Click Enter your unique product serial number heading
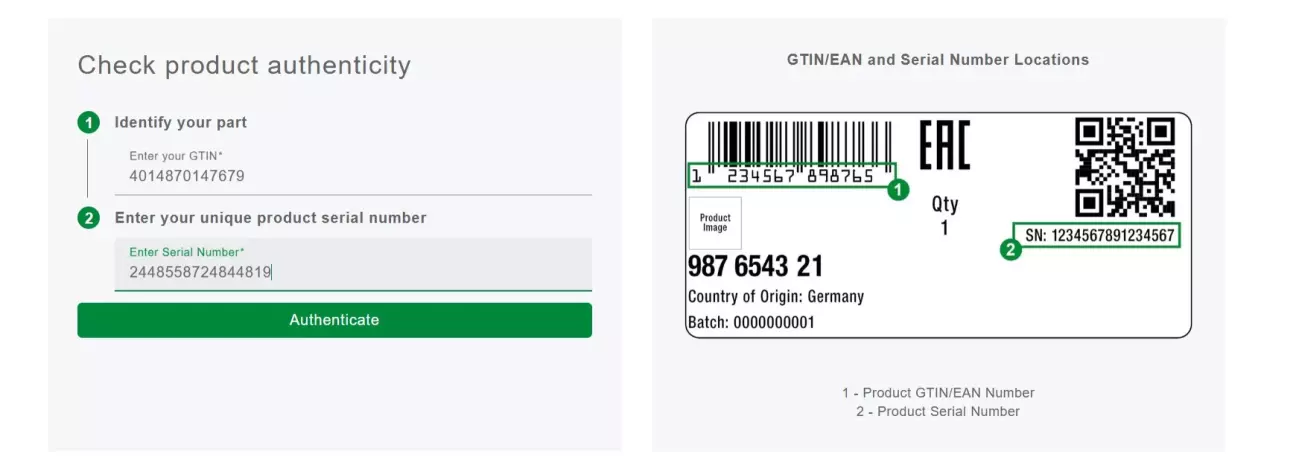The width and height of the screenshot is (1296, 466). [x=271, y=217]
